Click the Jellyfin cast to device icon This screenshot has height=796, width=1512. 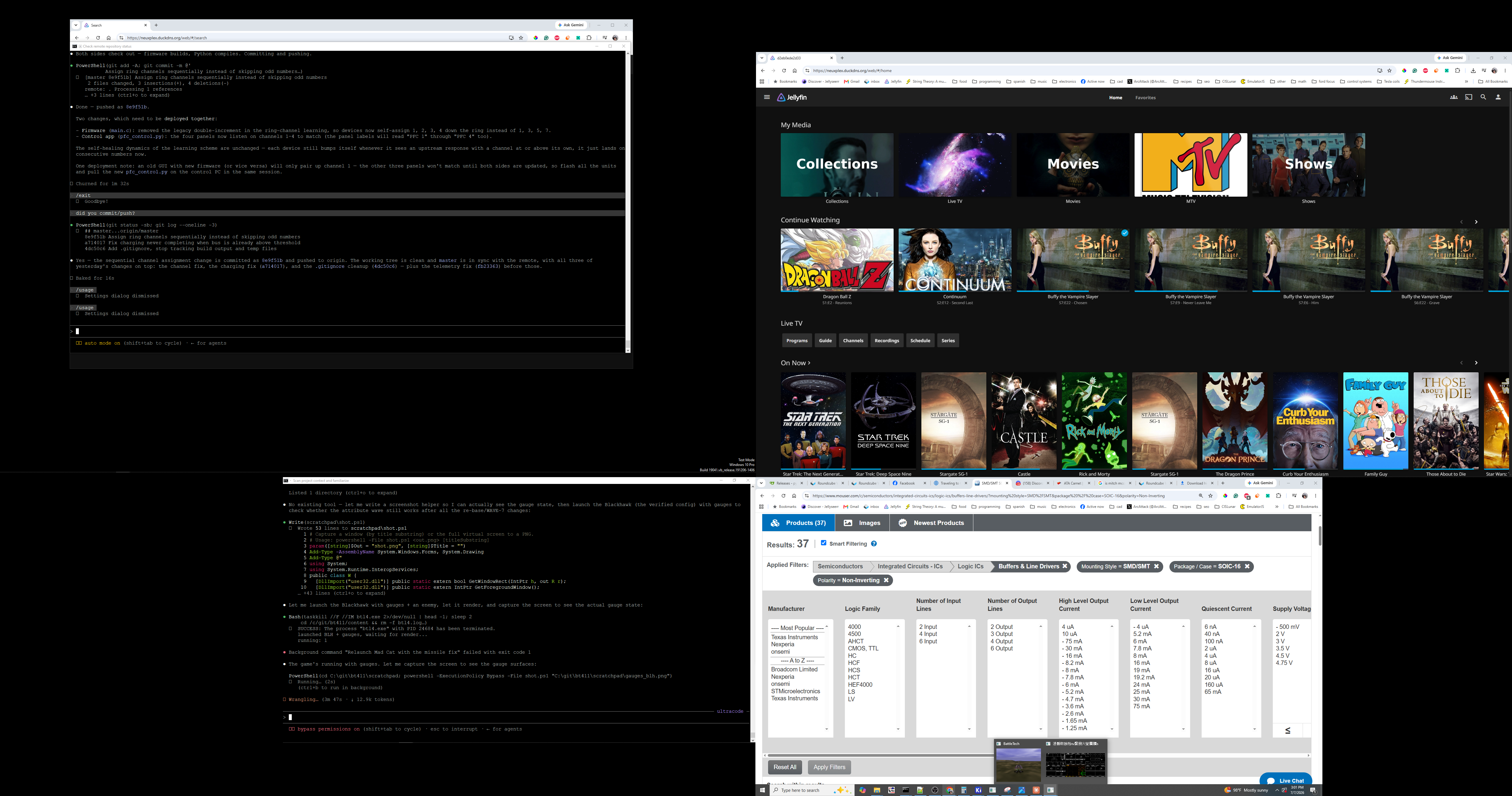pyautogui.click(x=1469, y=97)
